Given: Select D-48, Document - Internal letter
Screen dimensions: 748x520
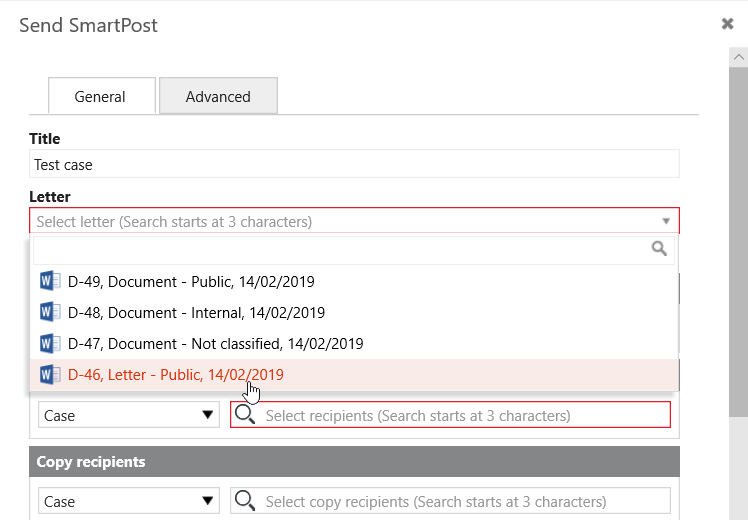Looking at the screenshot, I should coord(196,312).
